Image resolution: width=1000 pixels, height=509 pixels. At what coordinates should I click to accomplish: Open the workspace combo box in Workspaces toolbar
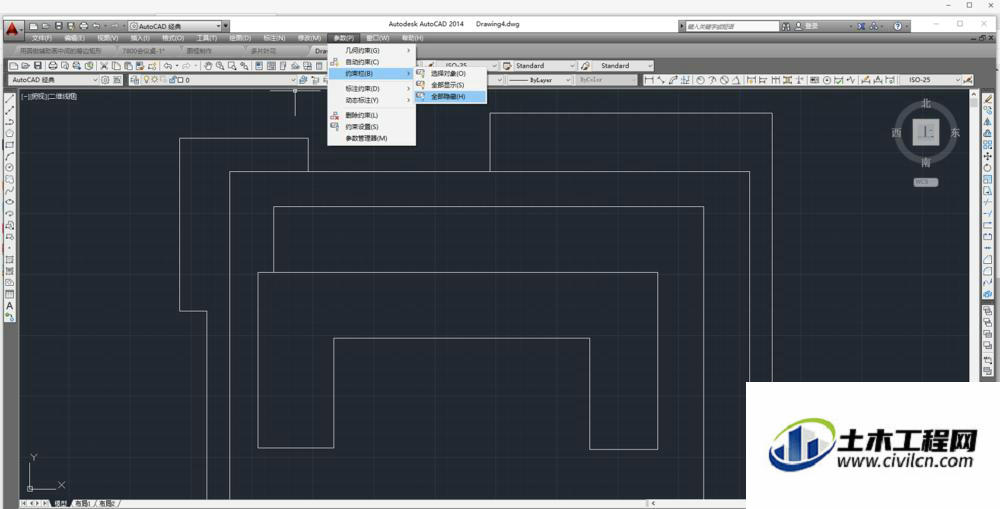54,80
